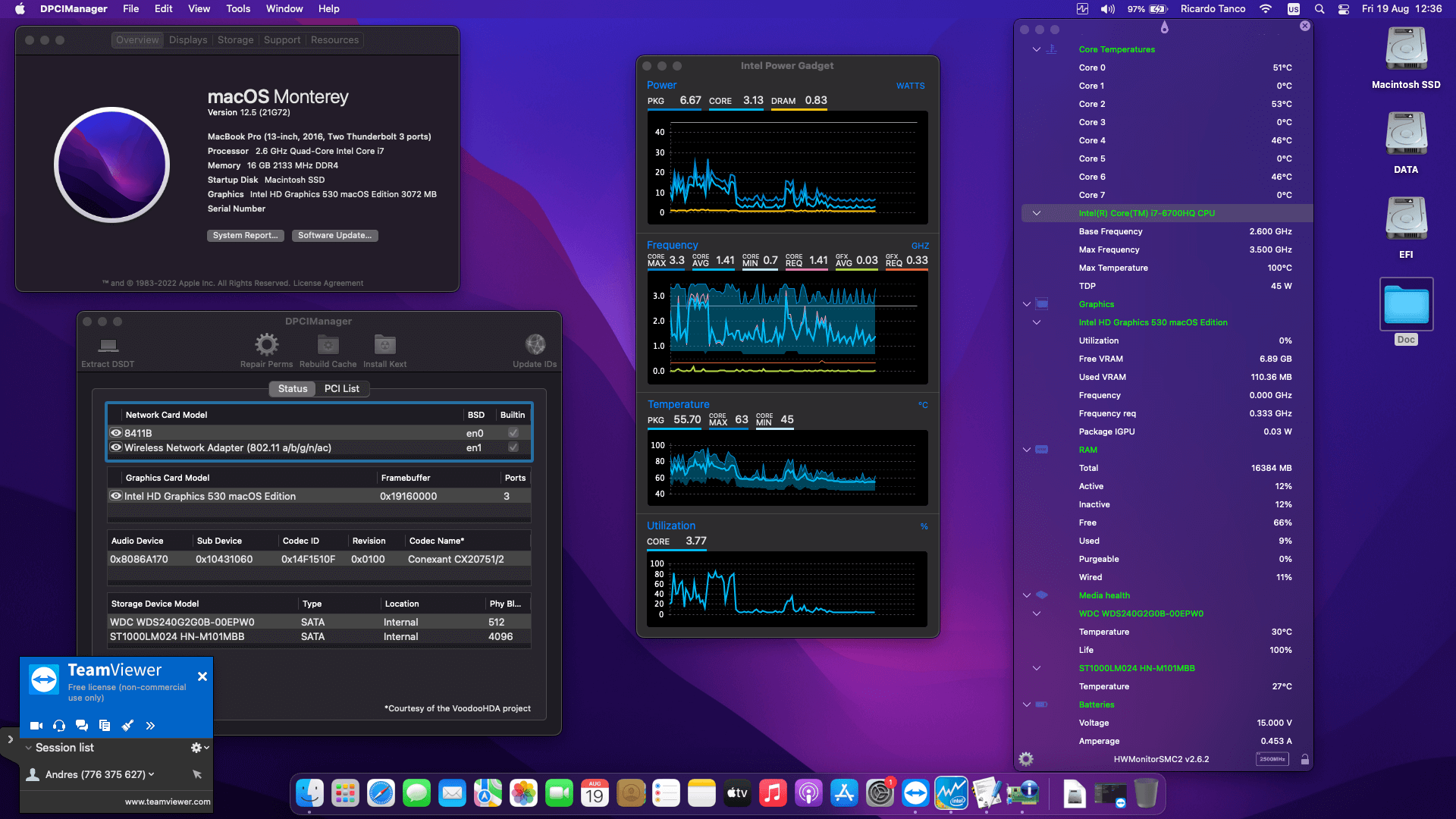Collapse the RAM section in HWMonitor
Image resolution: width=1456 pixels, height=819 pixels.
pos(1027,449)
